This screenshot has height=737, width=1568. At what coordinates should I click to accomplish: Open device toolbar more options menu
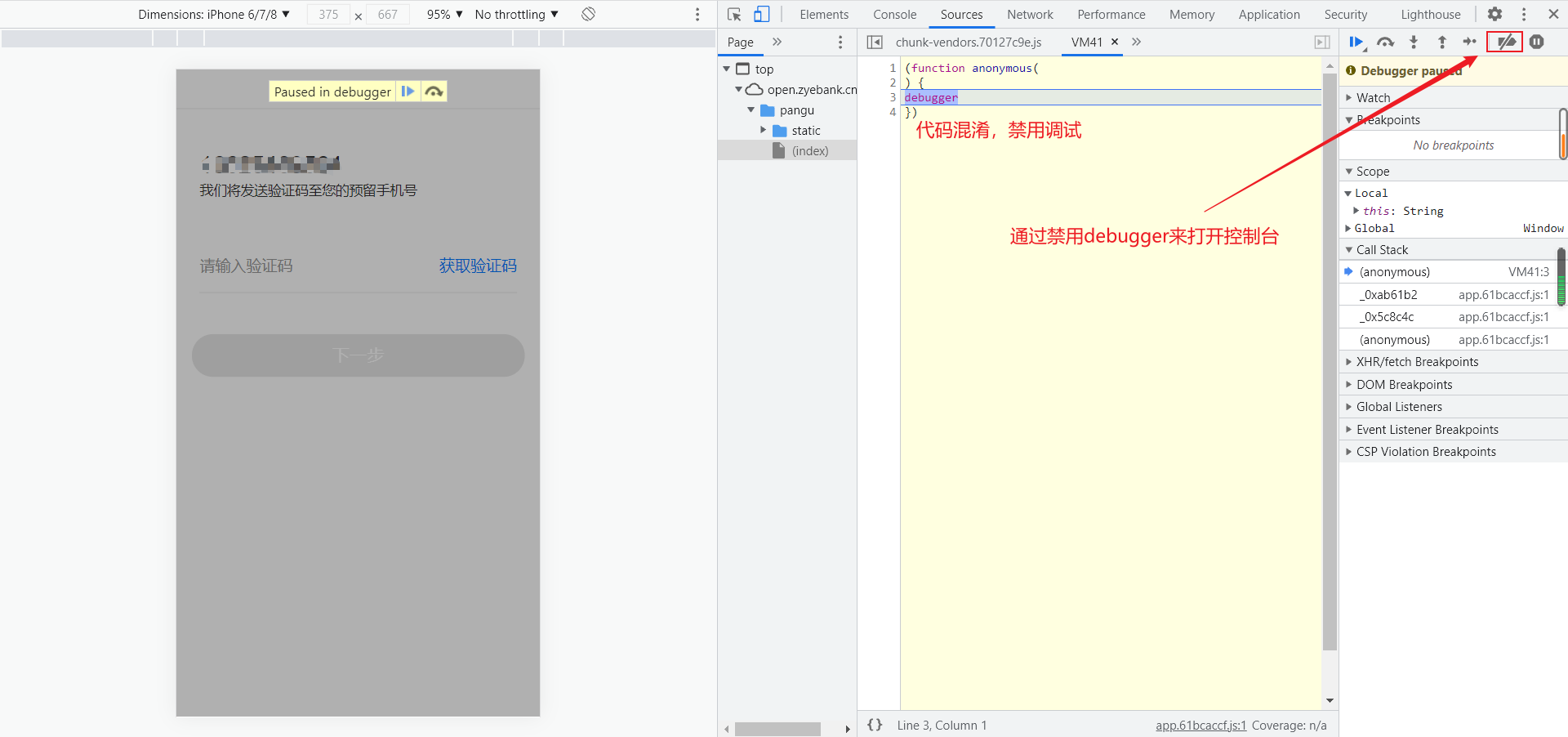click(697, 14)
